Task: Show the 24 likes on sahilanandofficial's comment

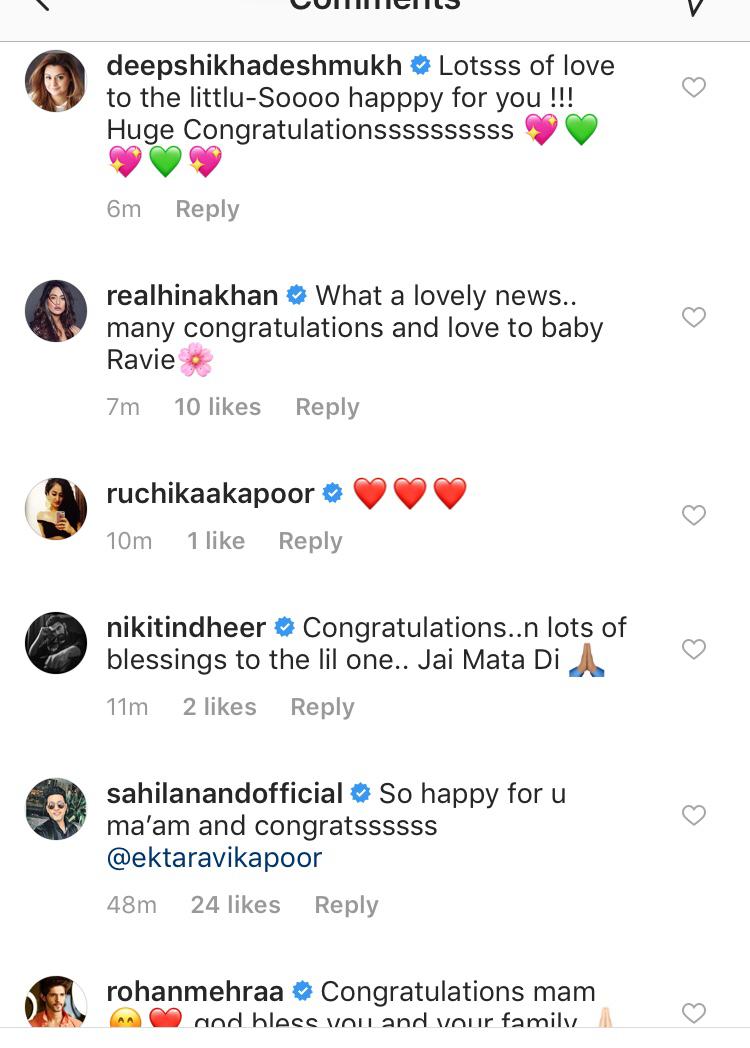Action: pyautogui.click(x=235, y=905)
